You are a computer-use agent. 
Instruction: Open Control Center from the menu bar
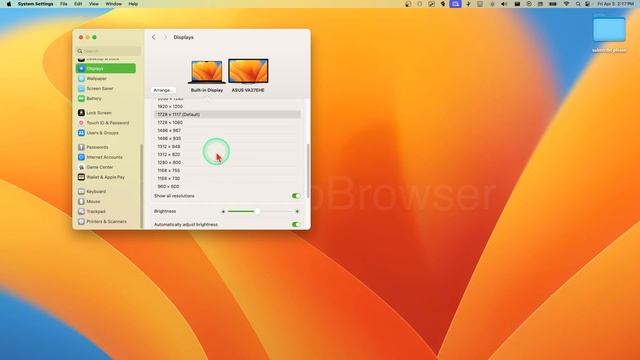tap(587, 4)
